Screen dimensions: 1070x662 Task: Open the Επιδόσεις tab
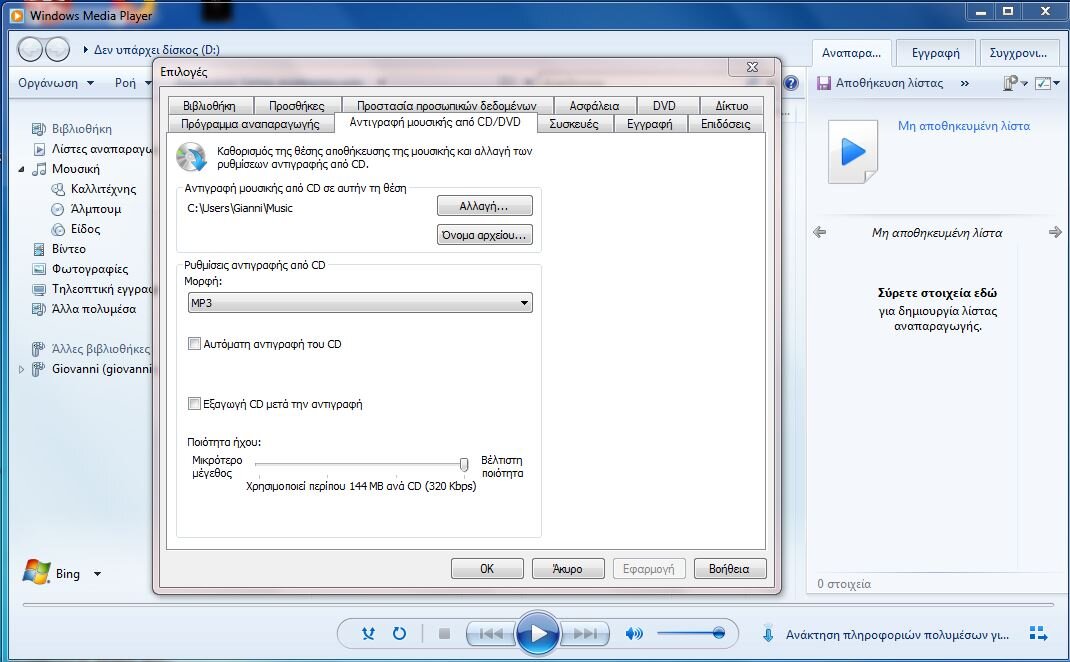725,124
